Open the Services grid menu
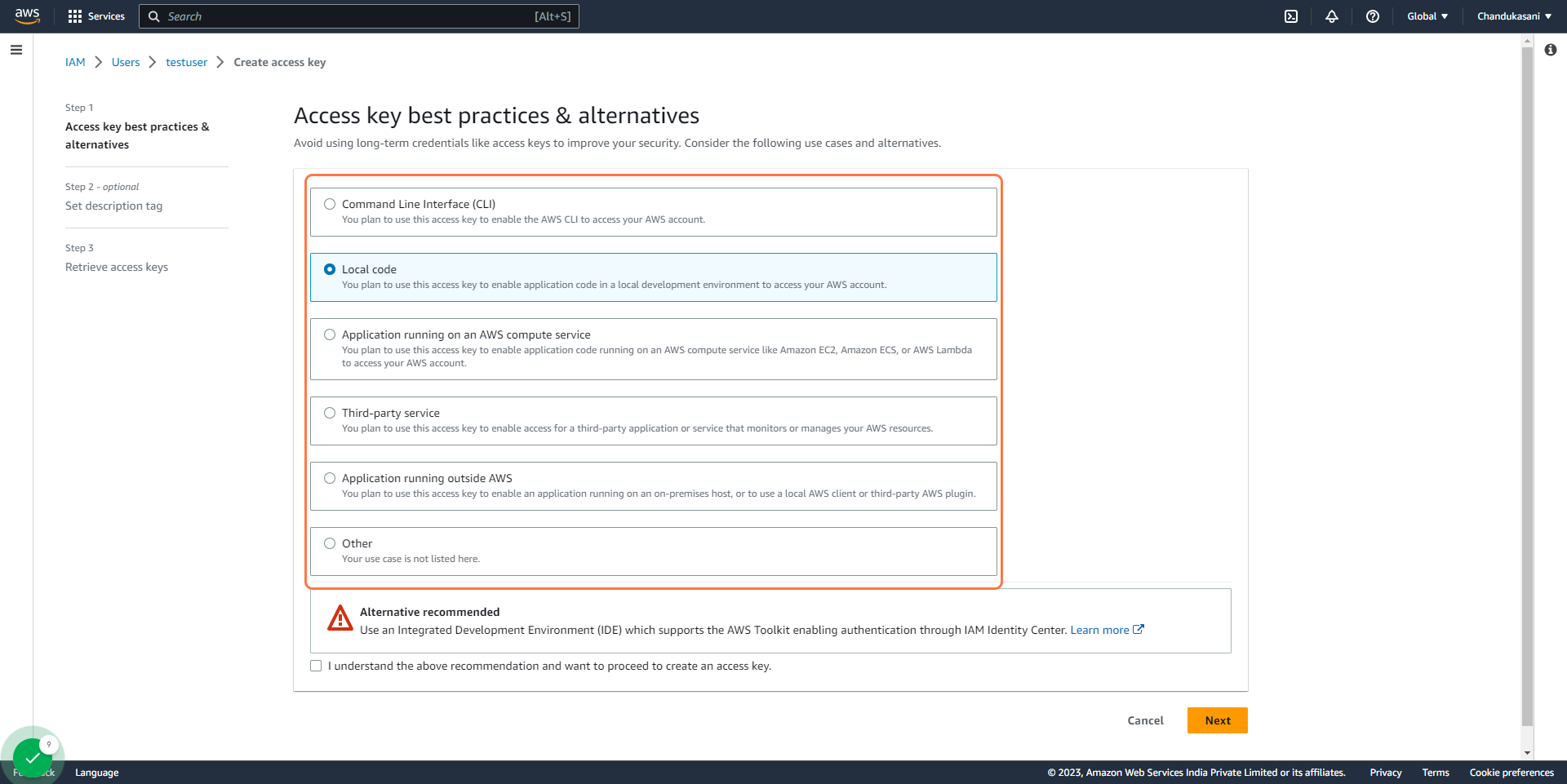 96,16
